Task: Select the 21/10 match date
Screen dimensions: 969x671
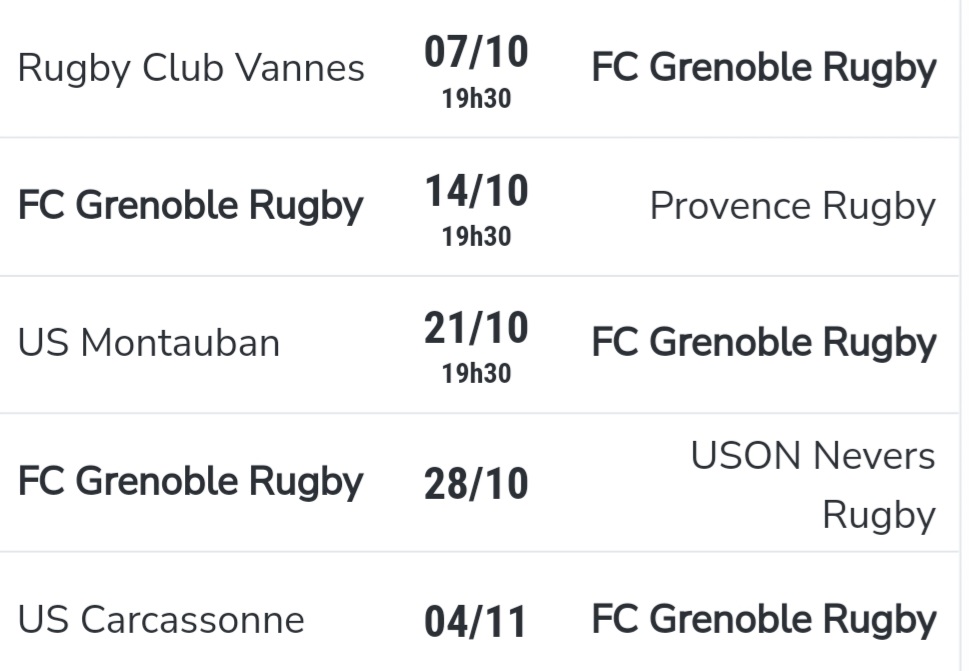Action: click(476, 327)
